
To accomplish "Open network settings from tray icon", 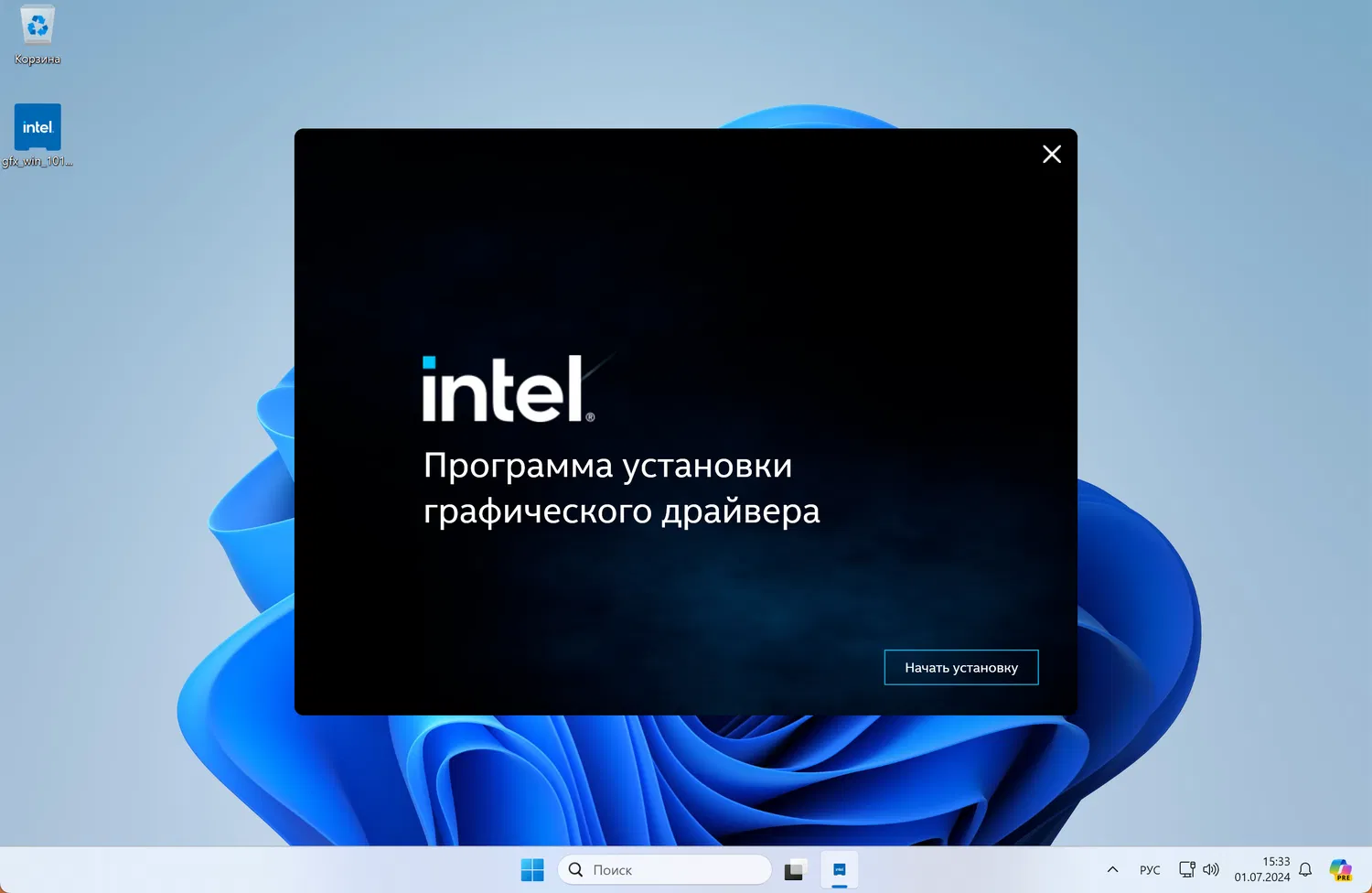I will pyautogui.click(x=1186, y=869).
